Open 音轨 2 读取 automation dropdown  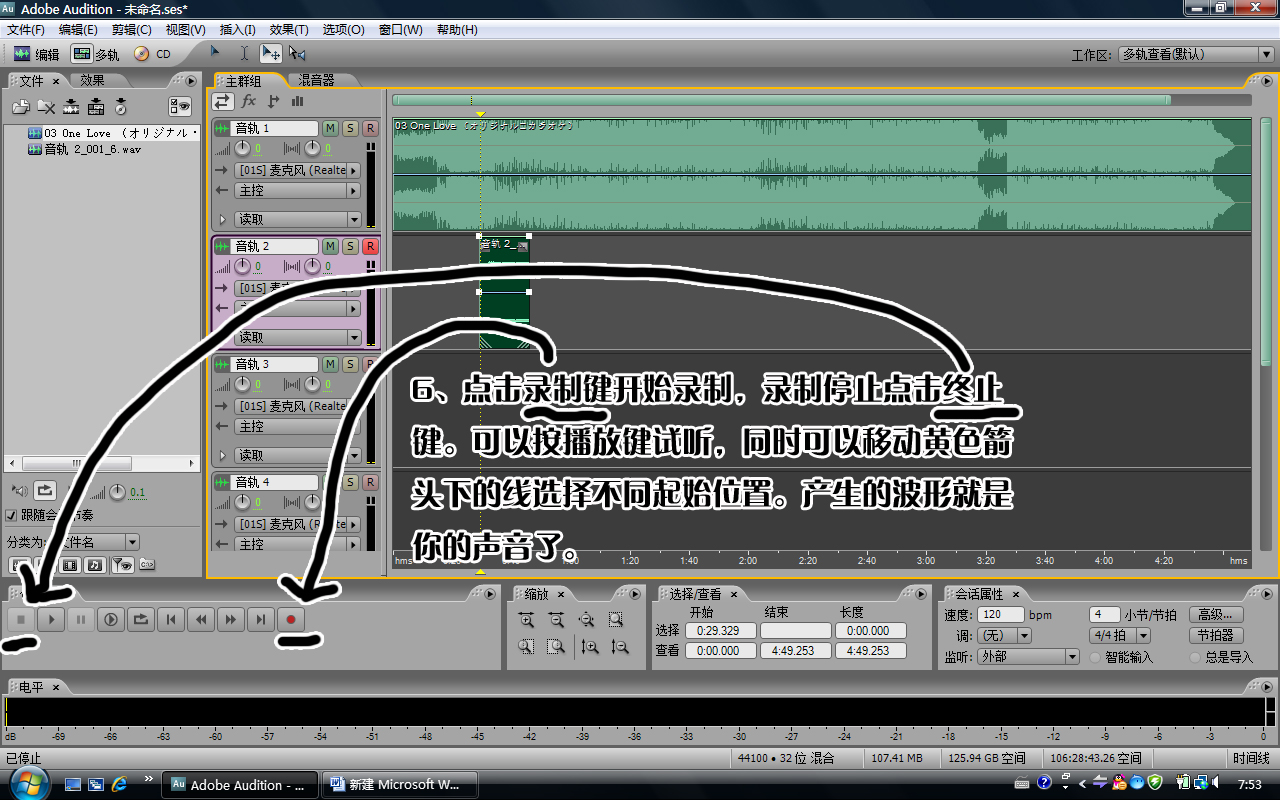(297, 337)
